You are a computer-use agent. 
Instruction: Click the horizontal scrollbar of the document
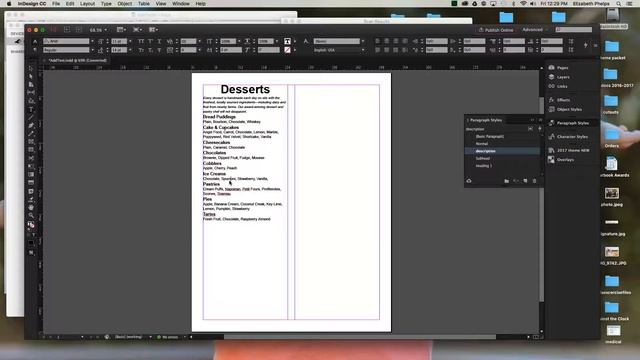(x=359, y=337)
